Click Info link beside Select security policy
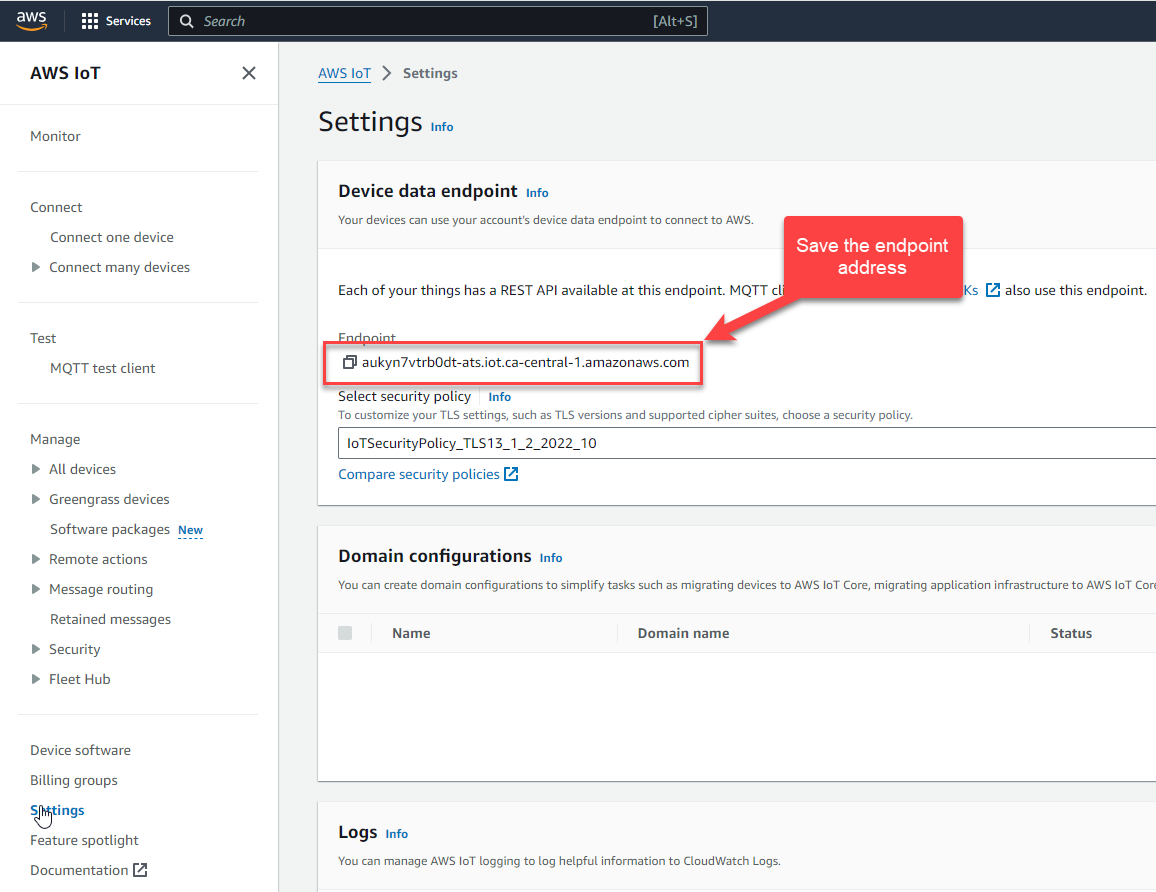This screenshot has width=1156, height=892. pos(499,397)
